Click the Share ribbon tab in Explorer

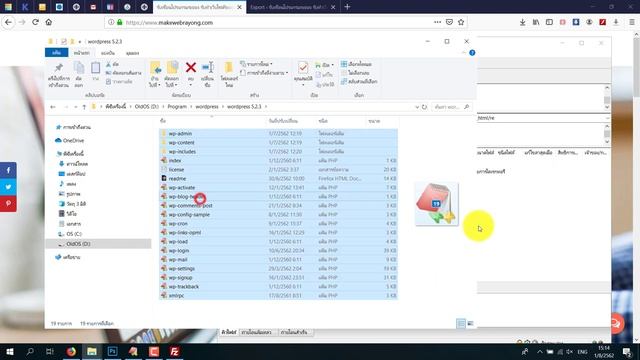[x=108, y=53]
